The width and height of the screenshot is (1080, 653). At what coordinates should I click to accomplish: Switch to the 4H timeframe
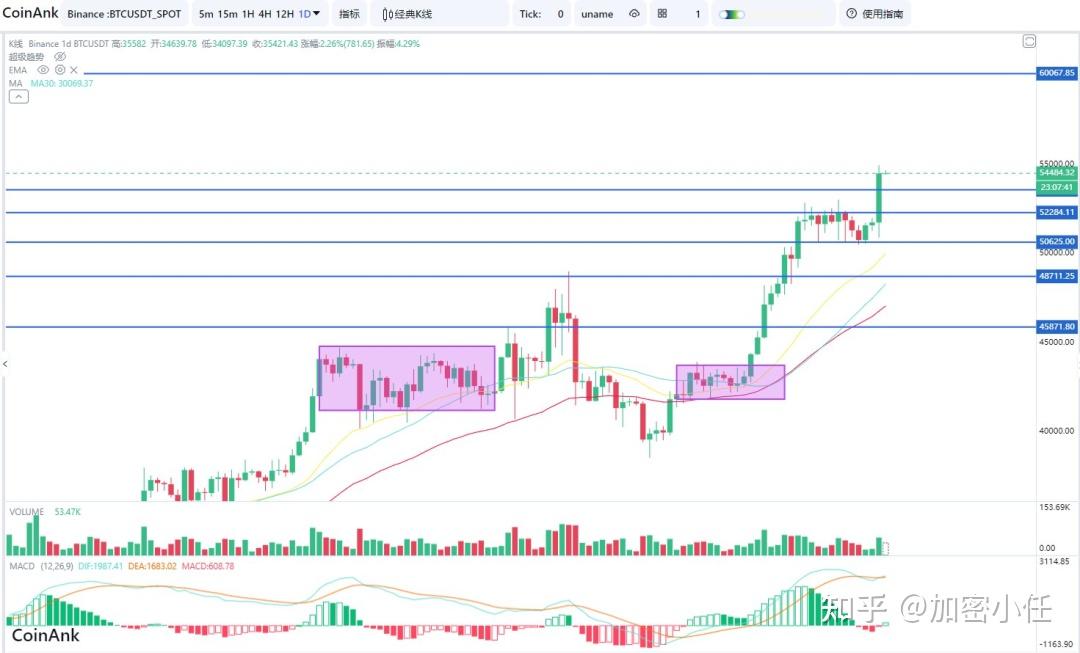265,14
